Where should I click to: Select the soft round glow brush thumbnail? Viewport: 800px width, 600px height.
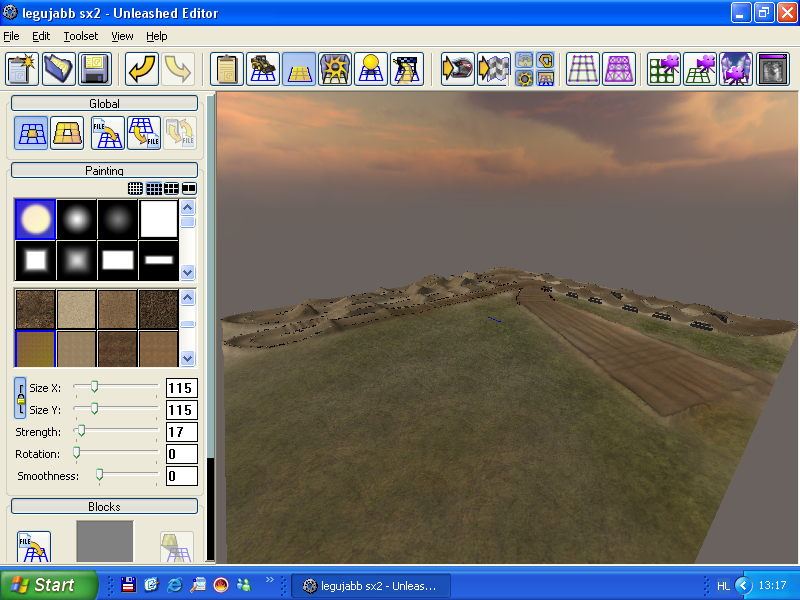76,219
